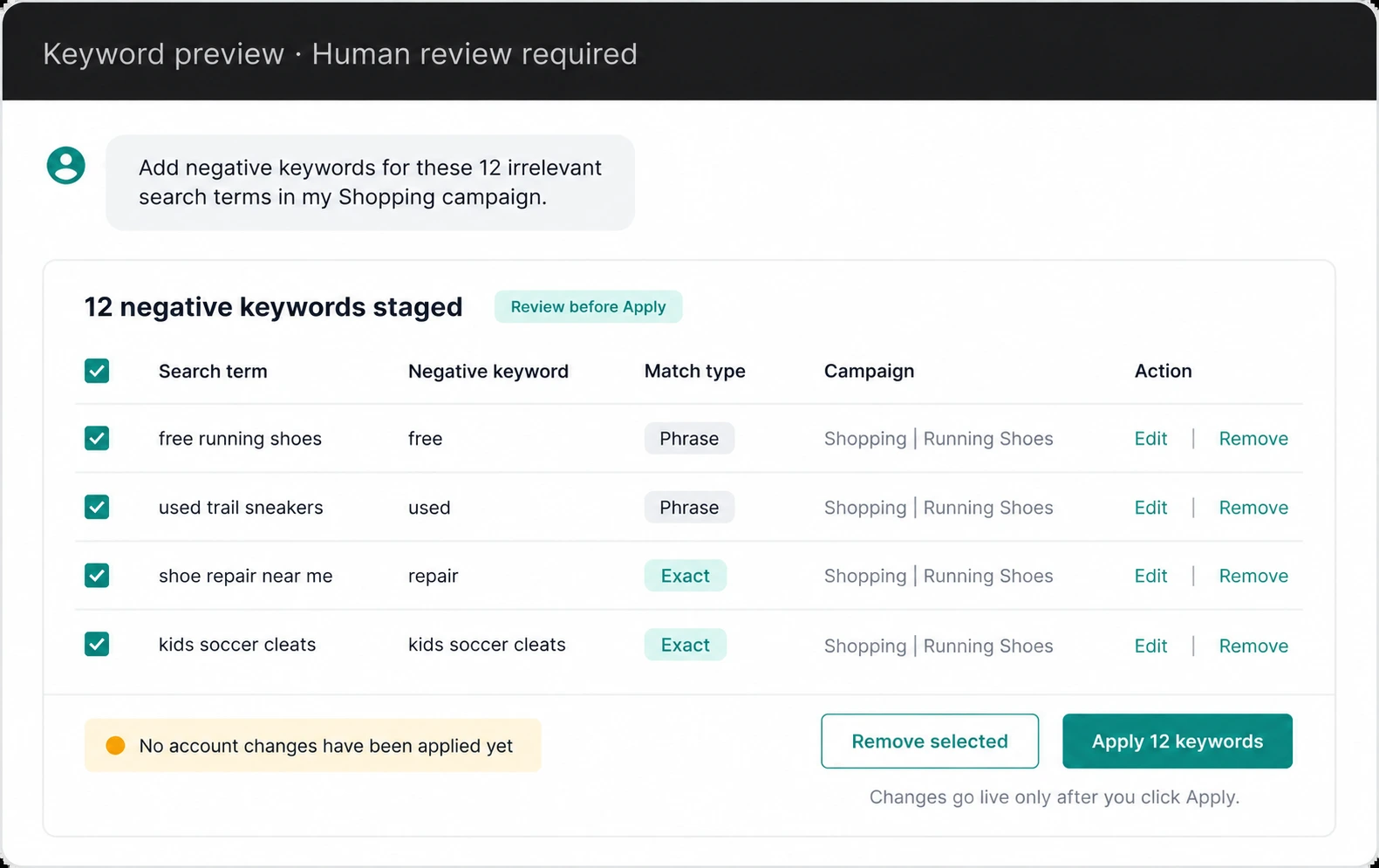Click '12 negative keywords staged' heading
Screen dimensions: 1379x868
tap(273, 307)
